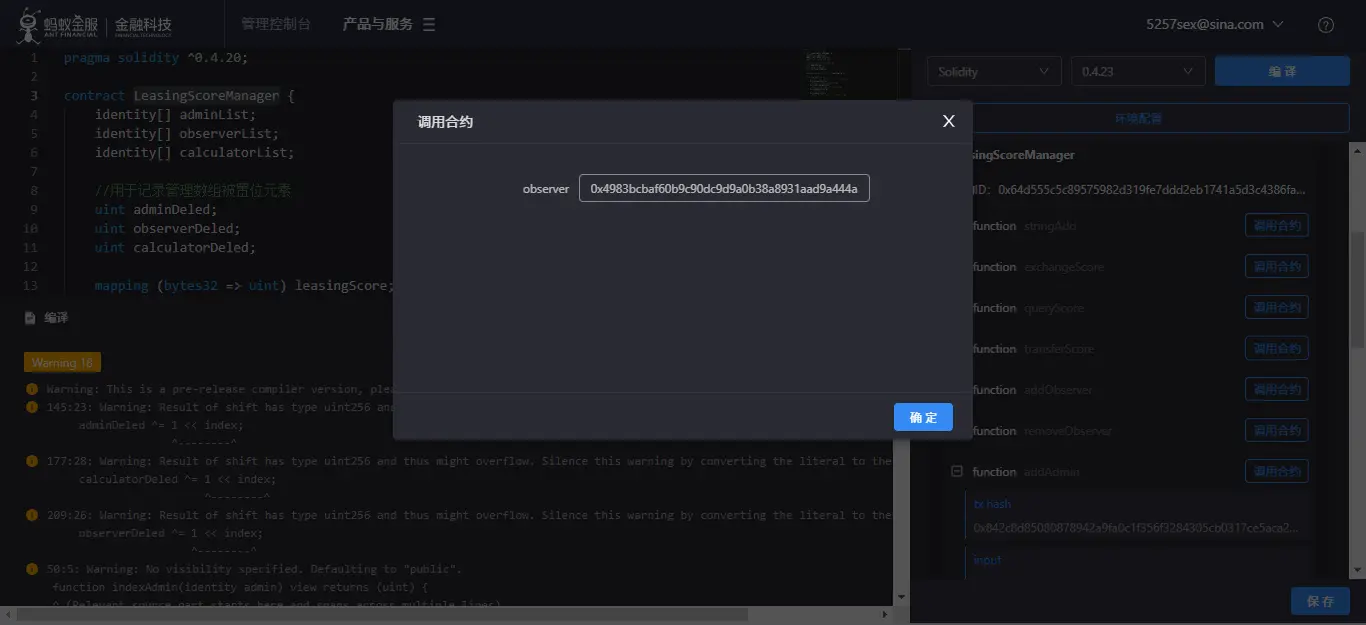Collapse the addAdmin function entry

(957, 472)
